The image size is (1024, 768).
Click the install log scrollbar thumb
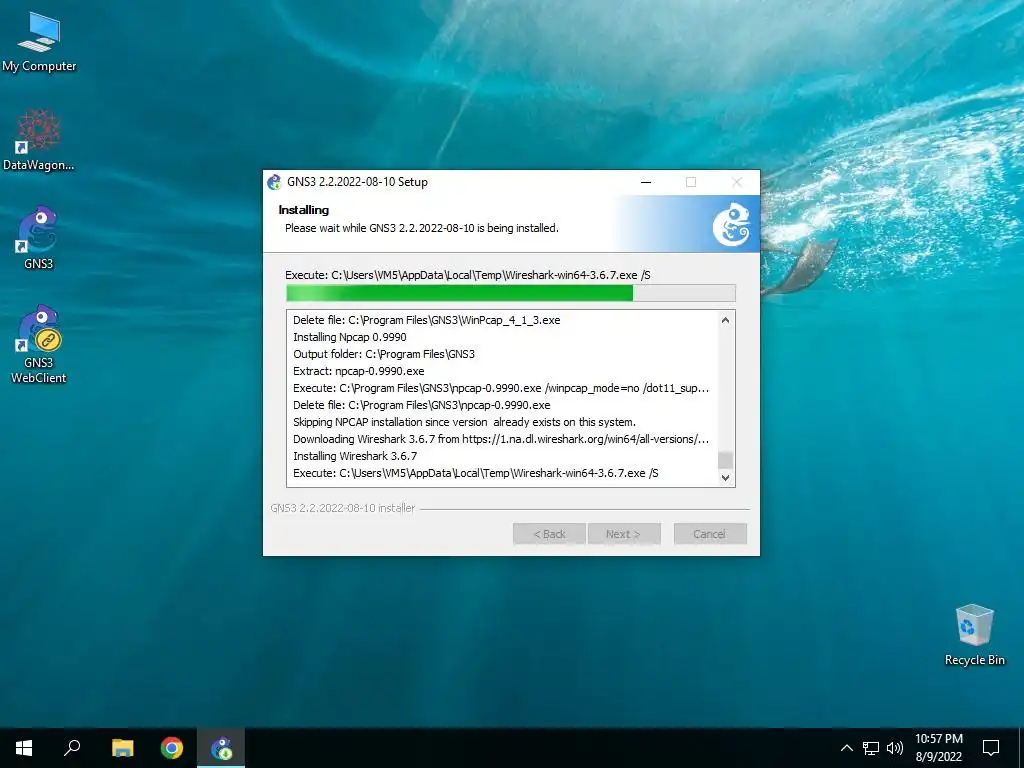click(725, 460)
